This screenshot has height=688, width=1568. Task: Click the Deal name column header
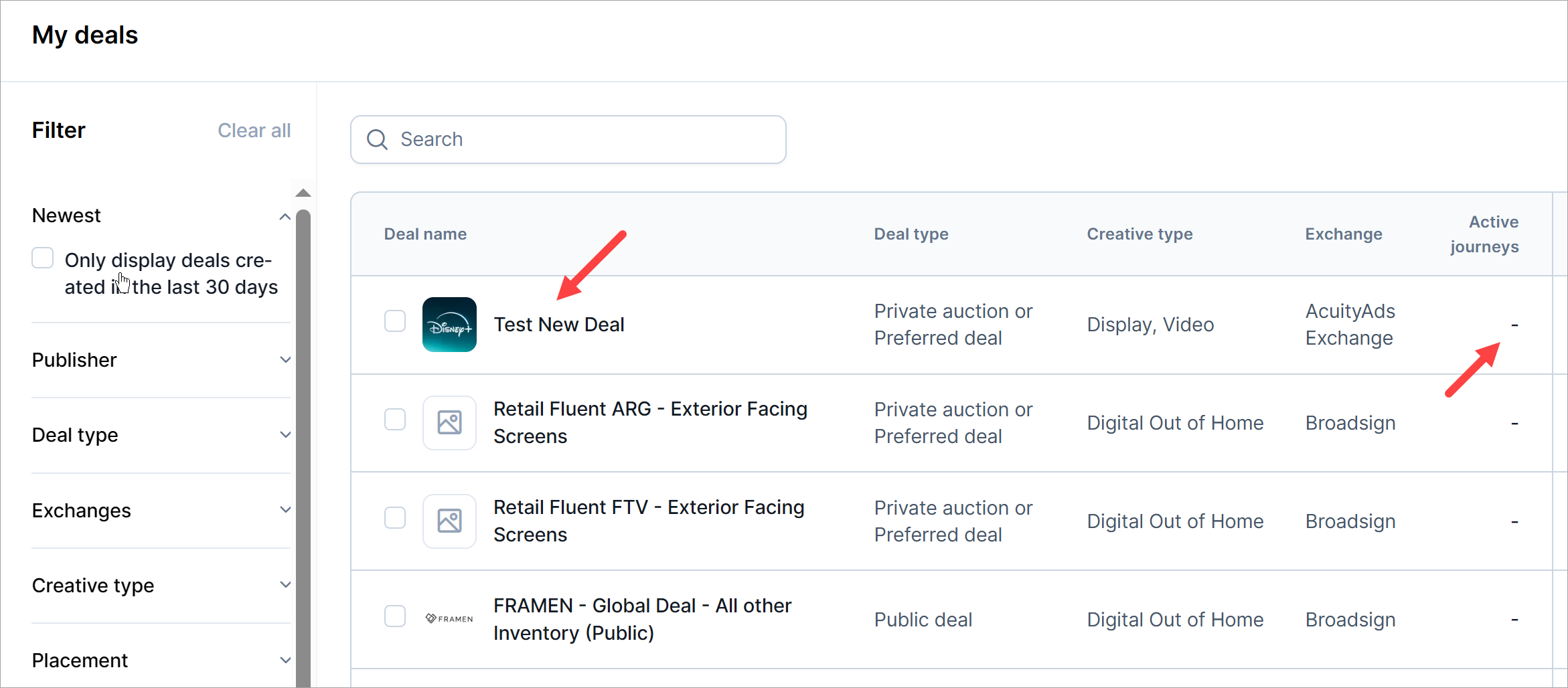[425, 234]
